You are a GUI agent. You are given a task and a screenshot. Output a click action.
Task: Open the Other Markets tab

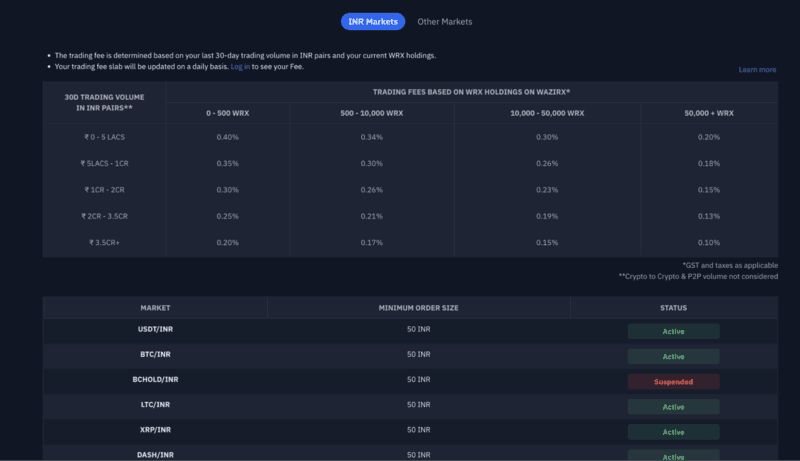(444, 21)
